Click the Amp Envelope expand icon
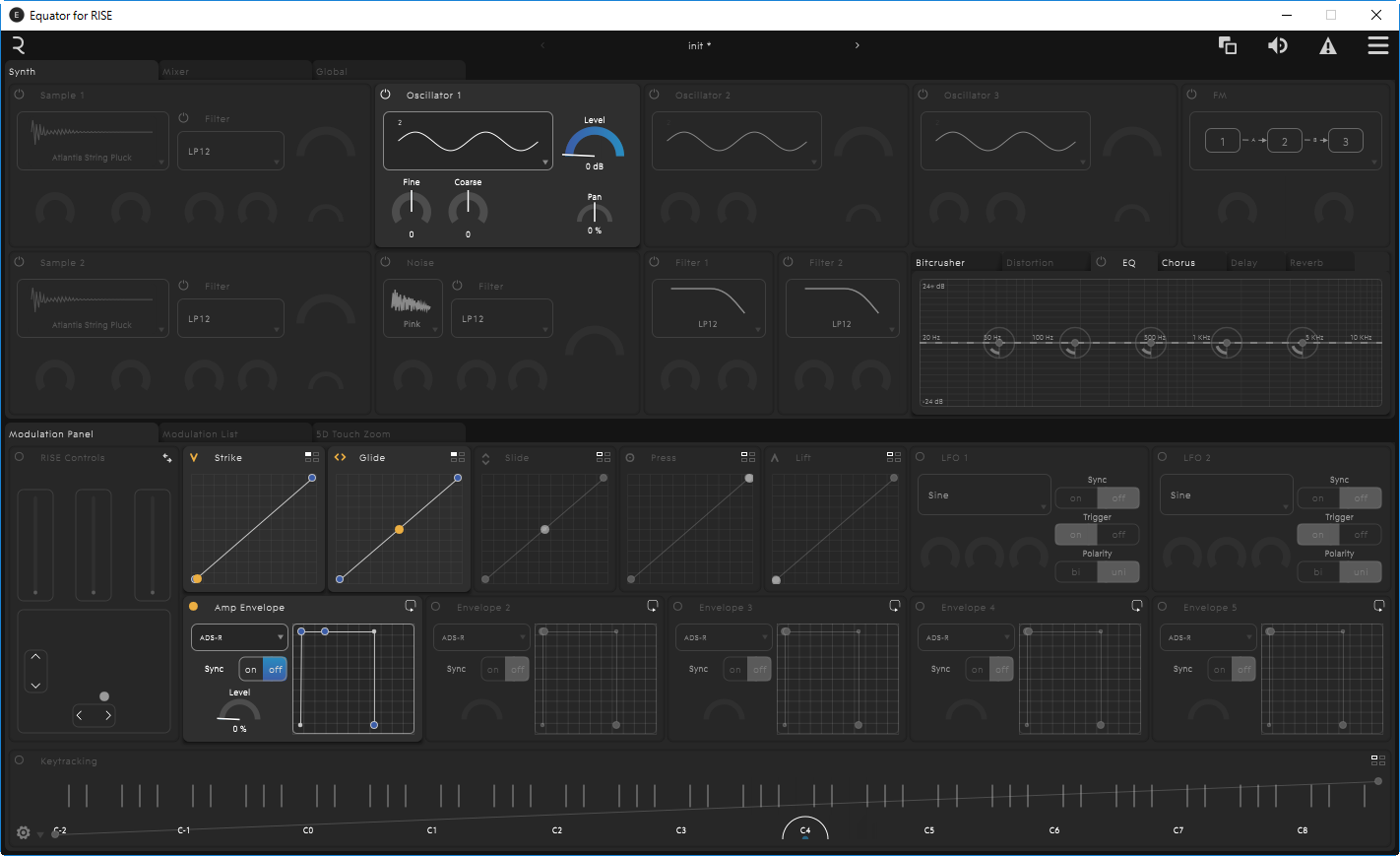The image size is (1400, 856). 411,606
